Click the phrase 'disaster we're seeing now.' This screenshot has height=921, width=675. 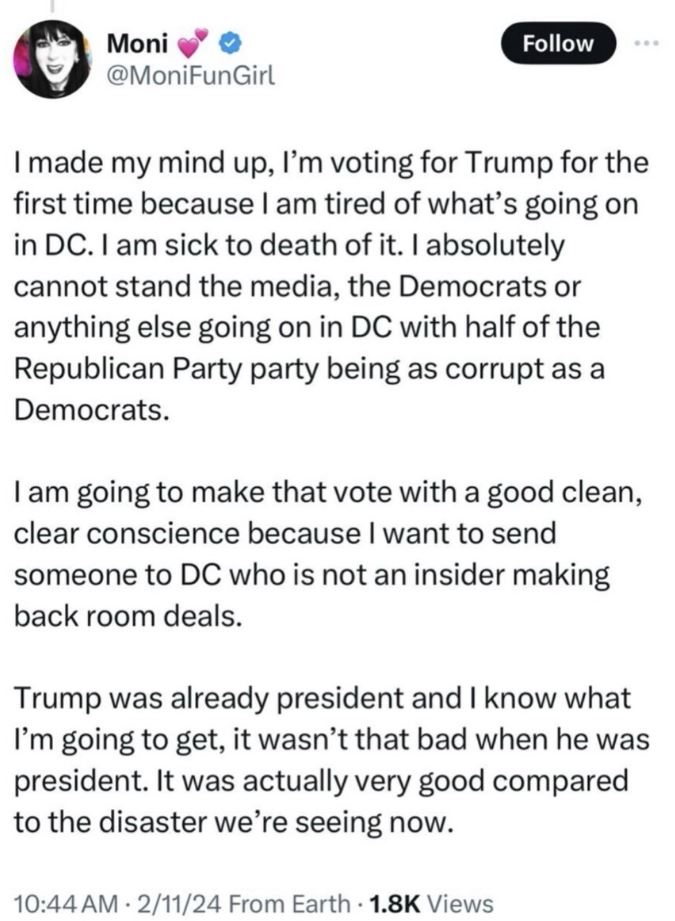276,821
